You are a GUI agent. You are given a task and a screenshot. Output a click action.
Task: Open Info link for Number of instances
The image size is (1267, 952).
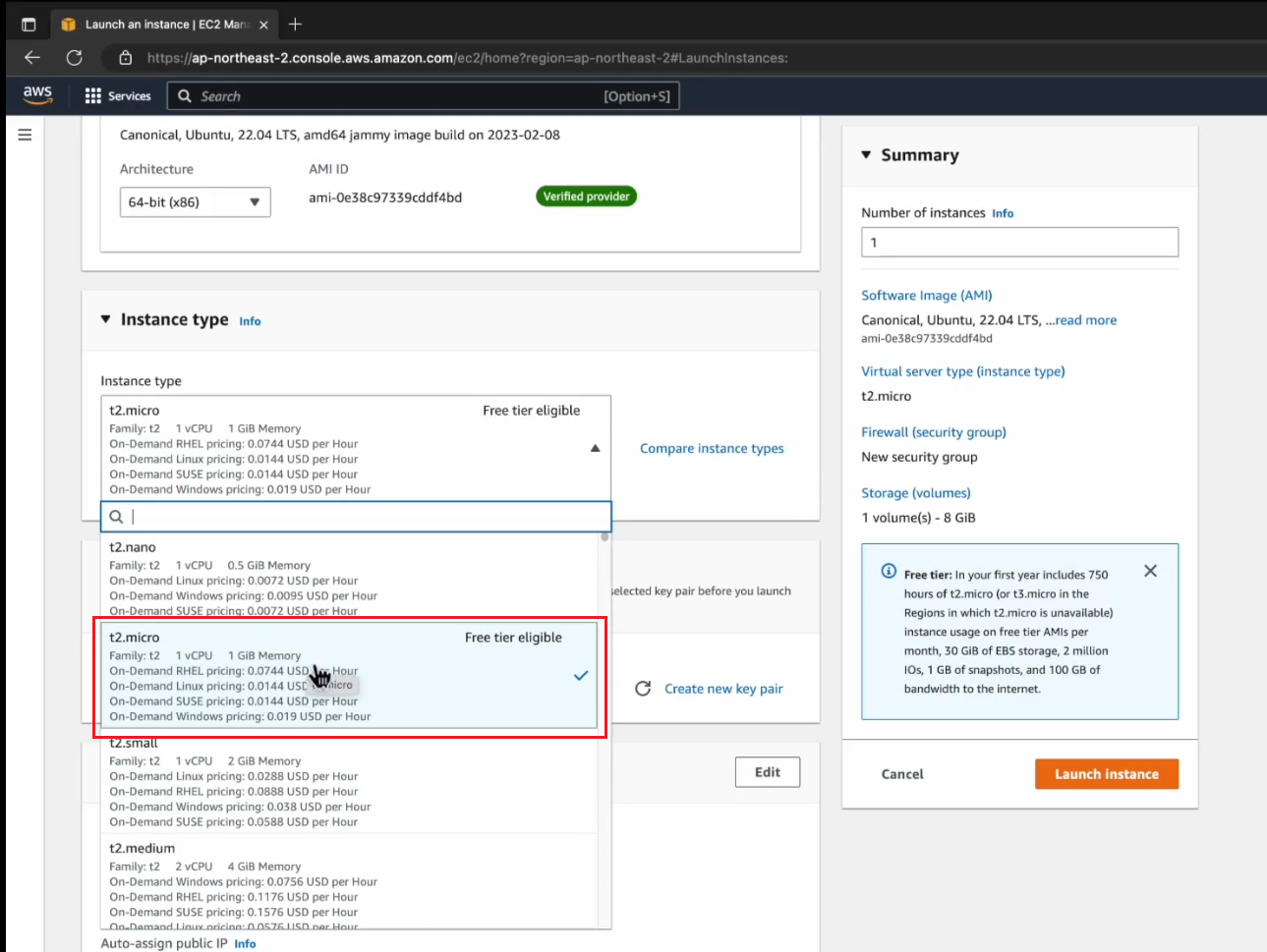(1003, 213)
